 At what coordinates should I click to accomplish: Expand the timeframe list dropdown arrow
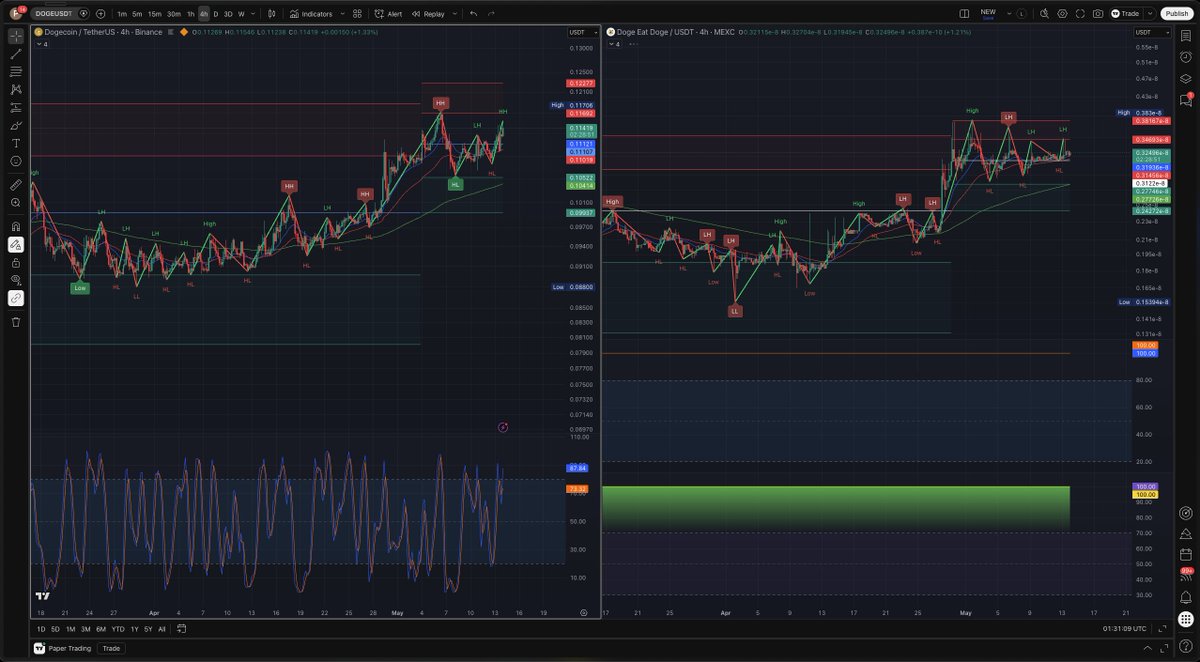253,14
